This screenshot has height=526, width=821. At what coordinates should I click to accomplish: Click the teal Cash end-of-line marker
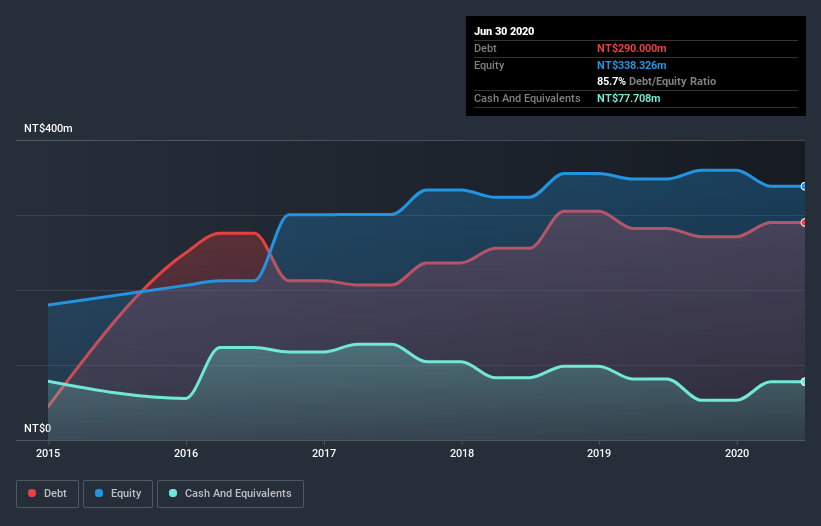coord(804,382)
